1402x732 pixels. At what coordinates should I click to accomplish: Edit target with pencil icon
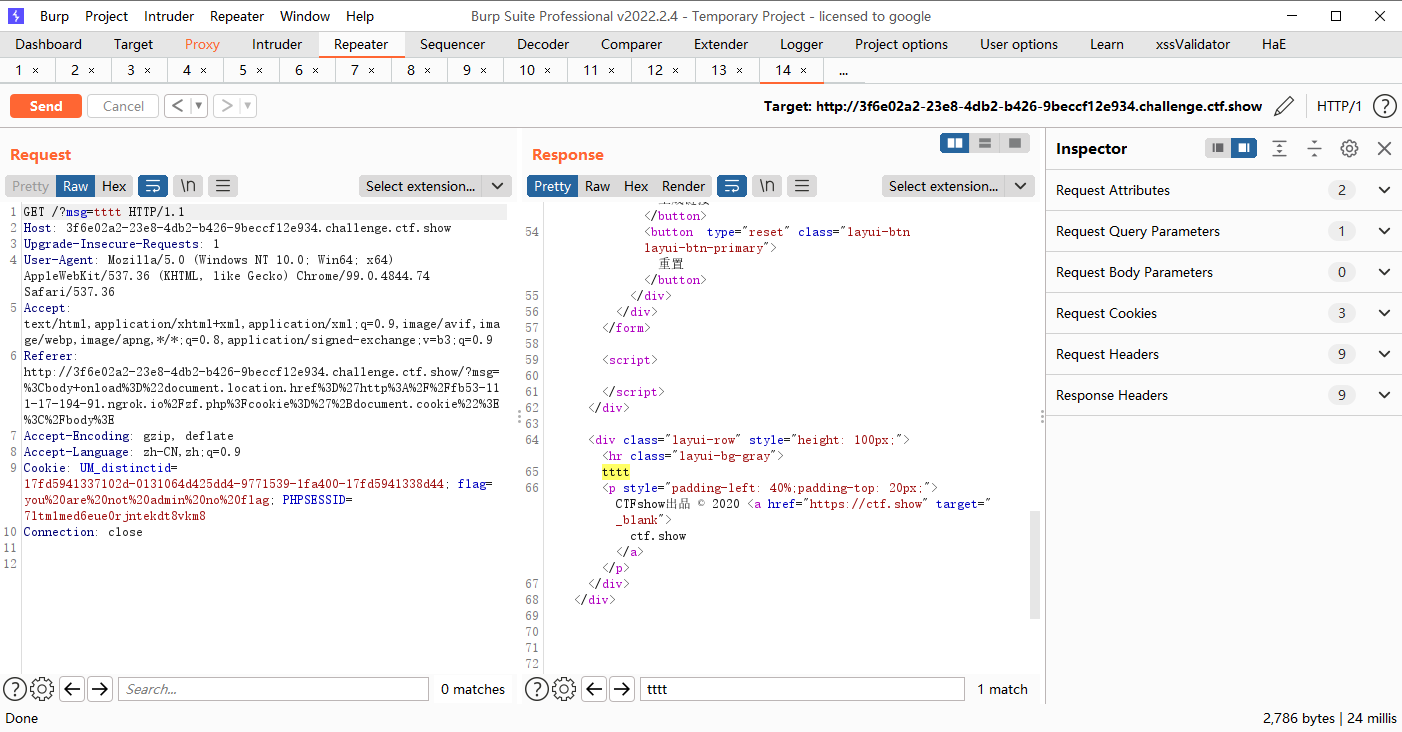(x=1285, y=106)
